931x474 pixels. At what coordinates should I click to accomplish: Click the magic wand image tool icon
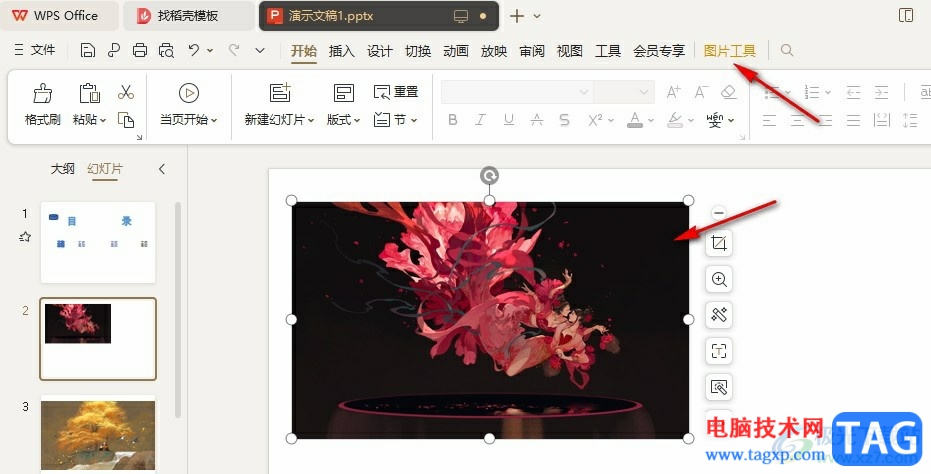[719, 315]
